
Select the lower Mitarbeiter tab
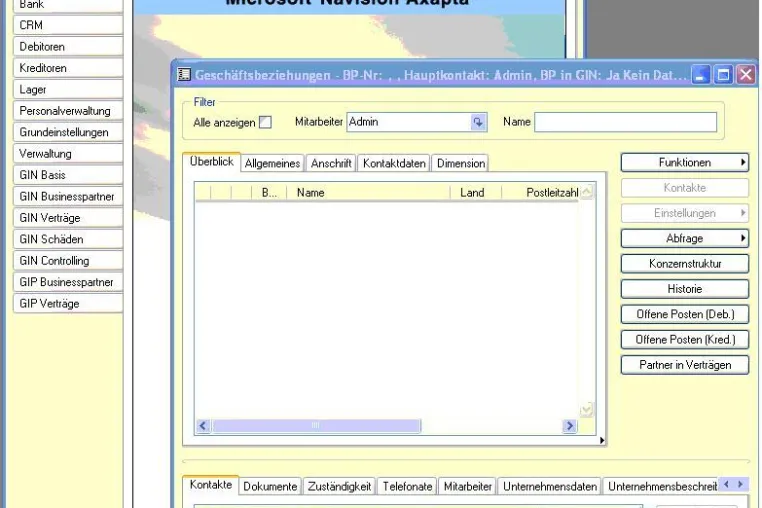(x=468, y=486)
